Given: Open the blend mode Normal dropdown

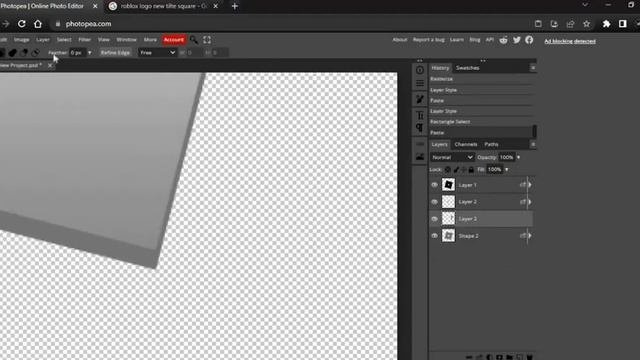Looking at the screenshot, I should pyautogui.click(x=452, y=157).
